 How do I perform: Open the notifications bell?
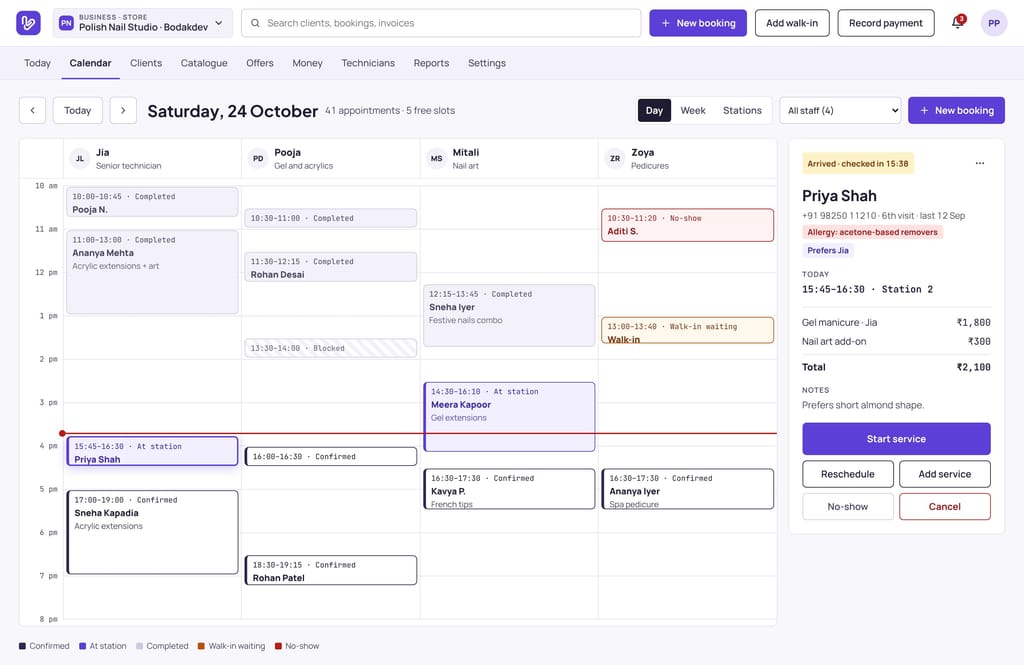pyautogui.click(x=957, y=23)
